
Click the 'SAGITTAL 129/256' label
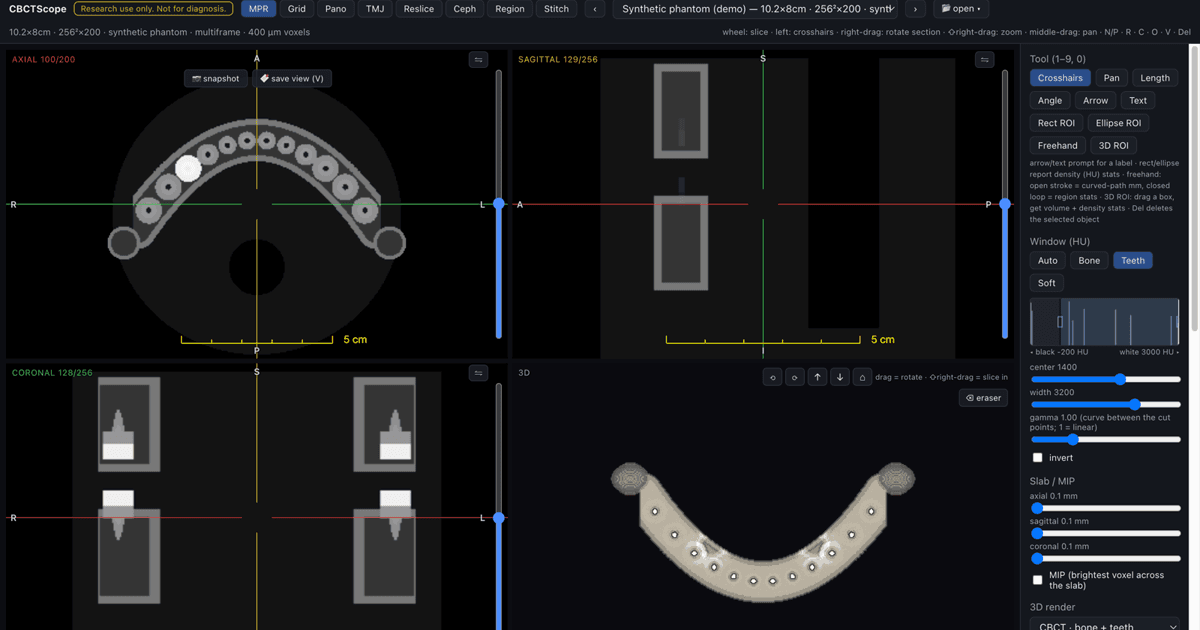(x=558, y=60)
